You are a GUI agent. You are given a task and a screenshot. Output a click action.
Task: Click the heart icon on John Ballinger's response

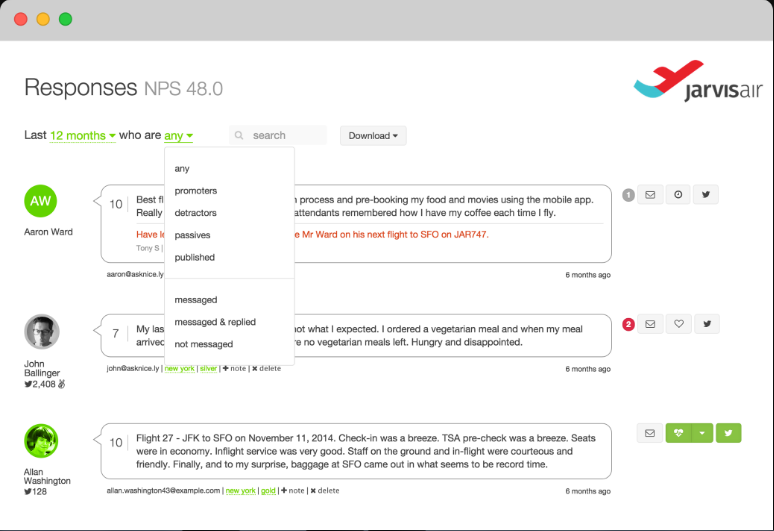[x=678, y=324]
